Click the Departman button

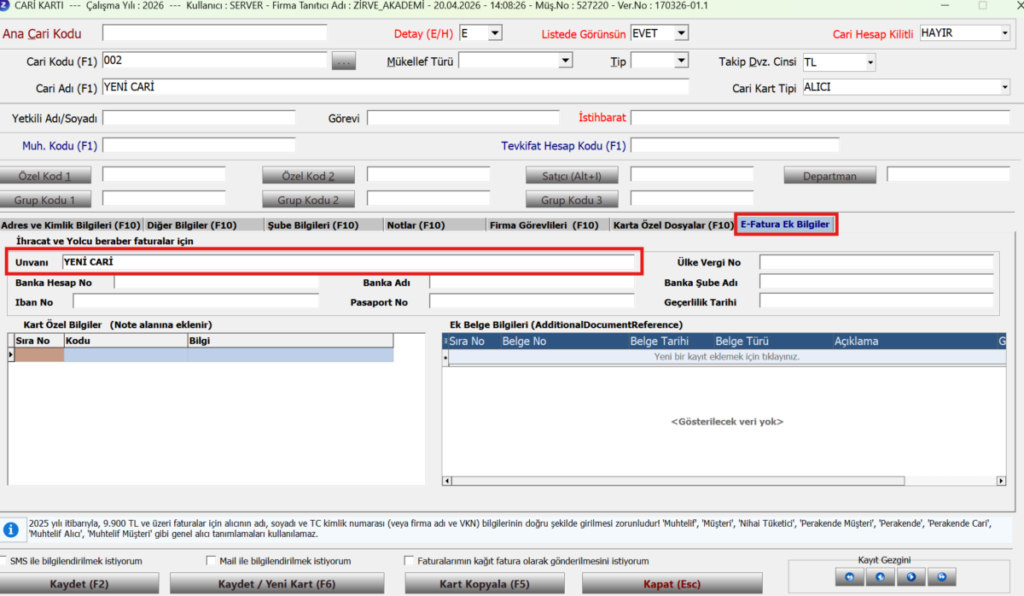tap(829, 176)
